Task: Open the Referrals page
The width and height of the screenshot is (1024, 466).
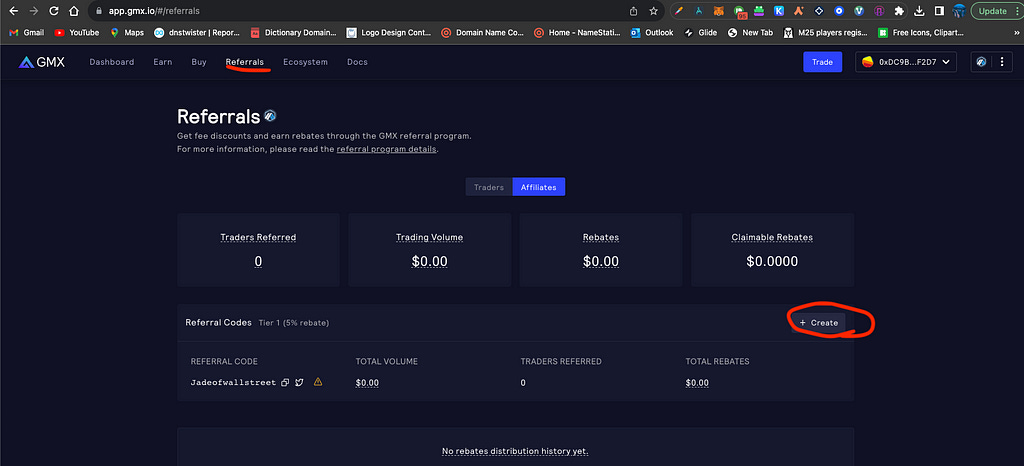Action: click(x=245, y=62)
